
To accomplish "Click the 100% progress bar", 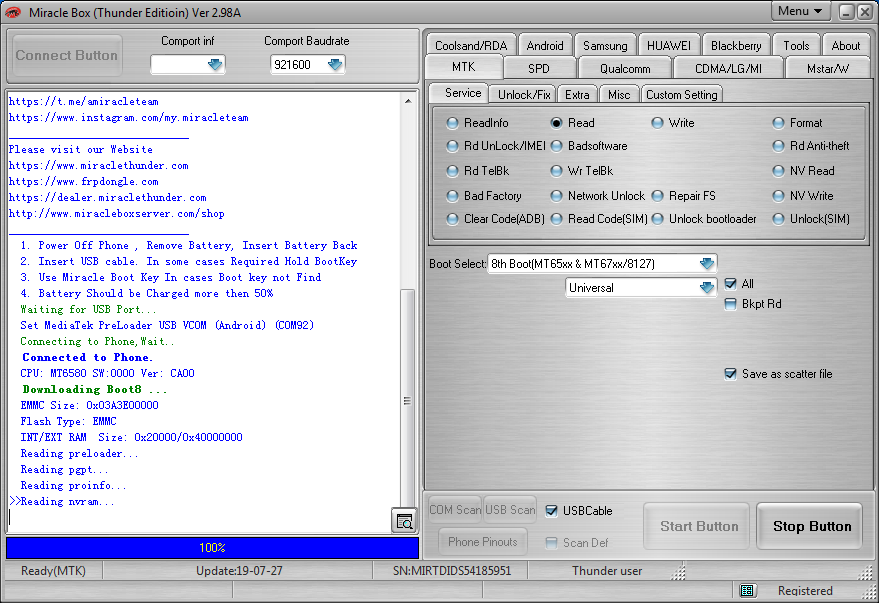I will click(212, 548).
